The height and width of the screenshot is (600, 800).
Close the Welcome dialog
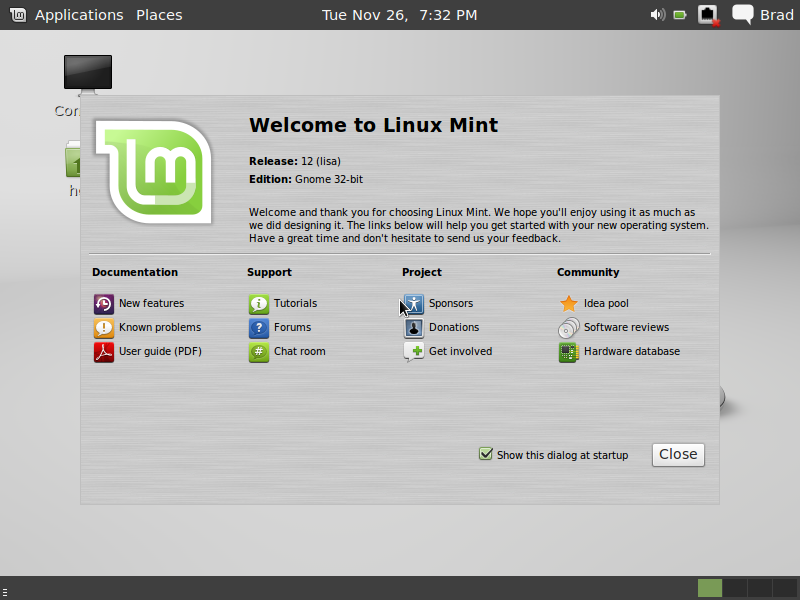[x=678, y=455]
